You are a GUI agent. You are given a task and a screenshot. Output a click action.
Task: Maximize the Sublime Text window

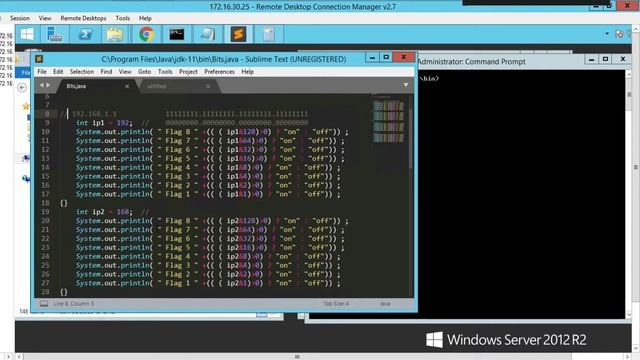click(386, 58)
